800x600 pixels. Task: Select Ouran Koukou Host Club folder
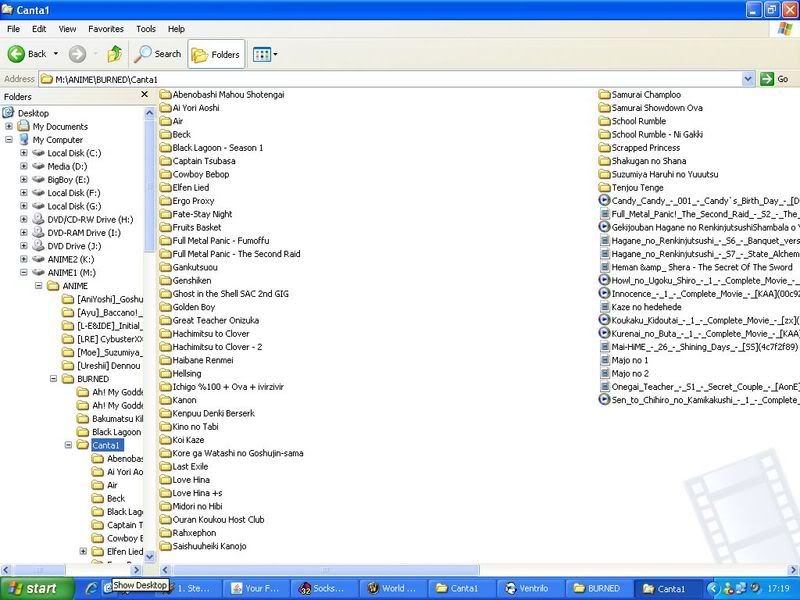tap(211, 519)
